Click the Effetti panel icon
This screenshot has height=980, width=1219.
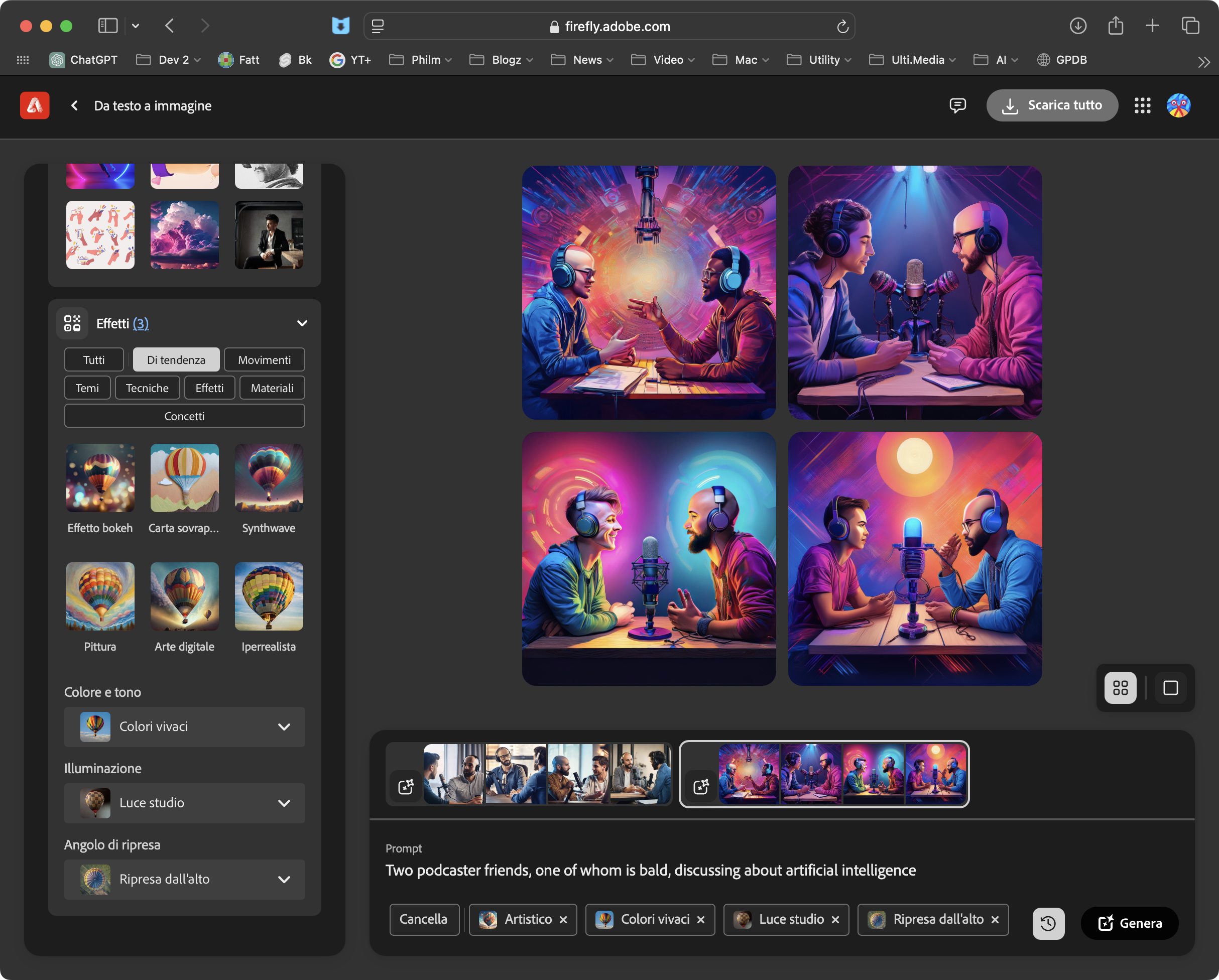[72, 323]
